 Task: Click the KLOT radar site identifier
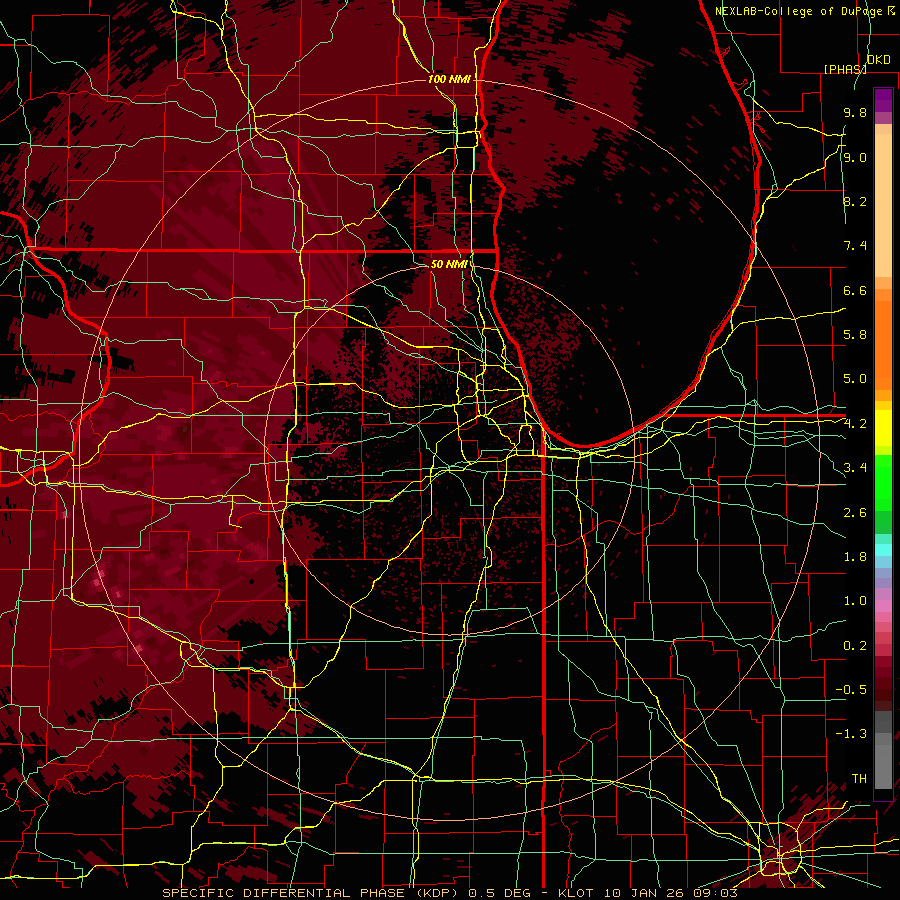click(x=577, y=893)
